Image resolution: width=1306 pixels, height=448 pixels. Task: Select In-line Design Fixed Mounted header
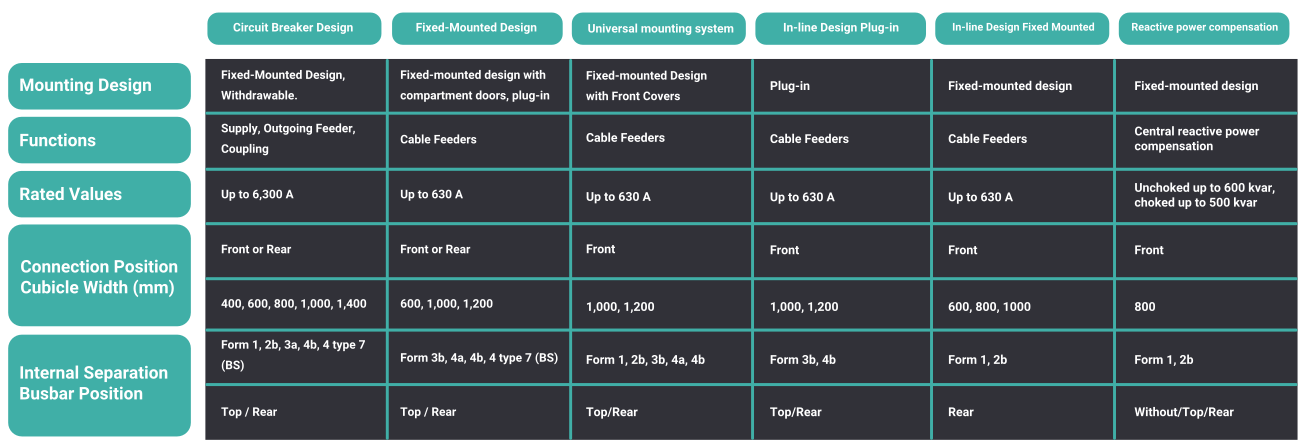click(x=1023, y=28)
